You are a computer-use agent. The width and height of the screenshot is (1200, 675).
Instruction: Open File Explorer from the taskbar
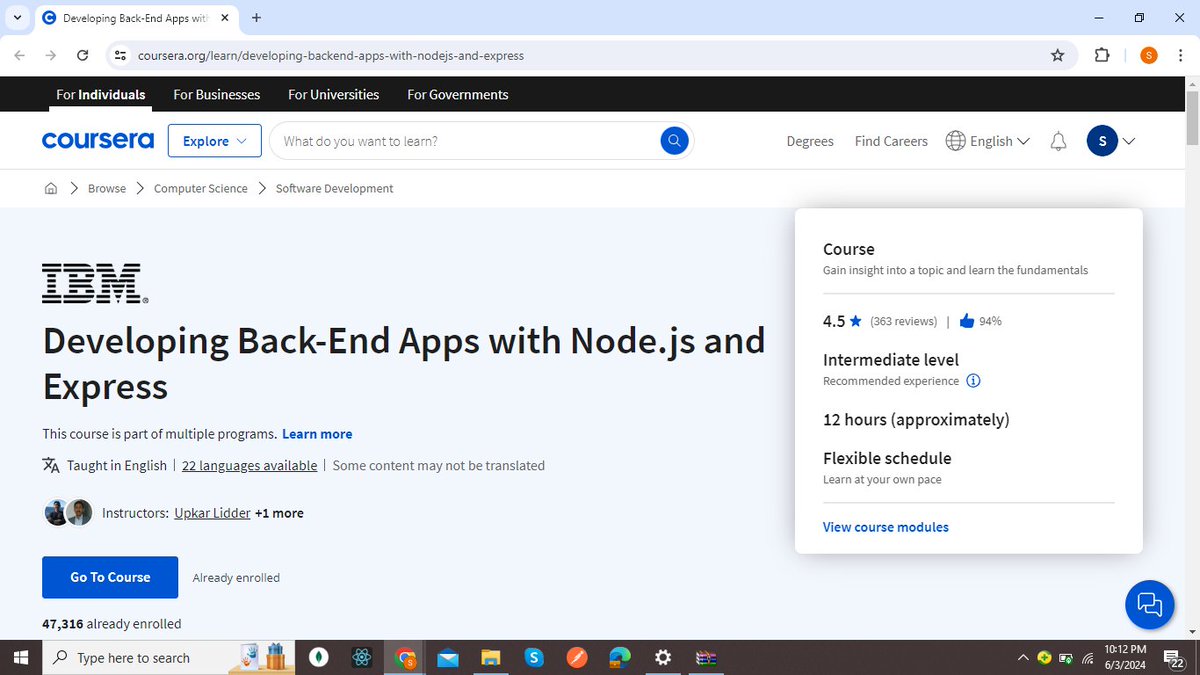490,657
